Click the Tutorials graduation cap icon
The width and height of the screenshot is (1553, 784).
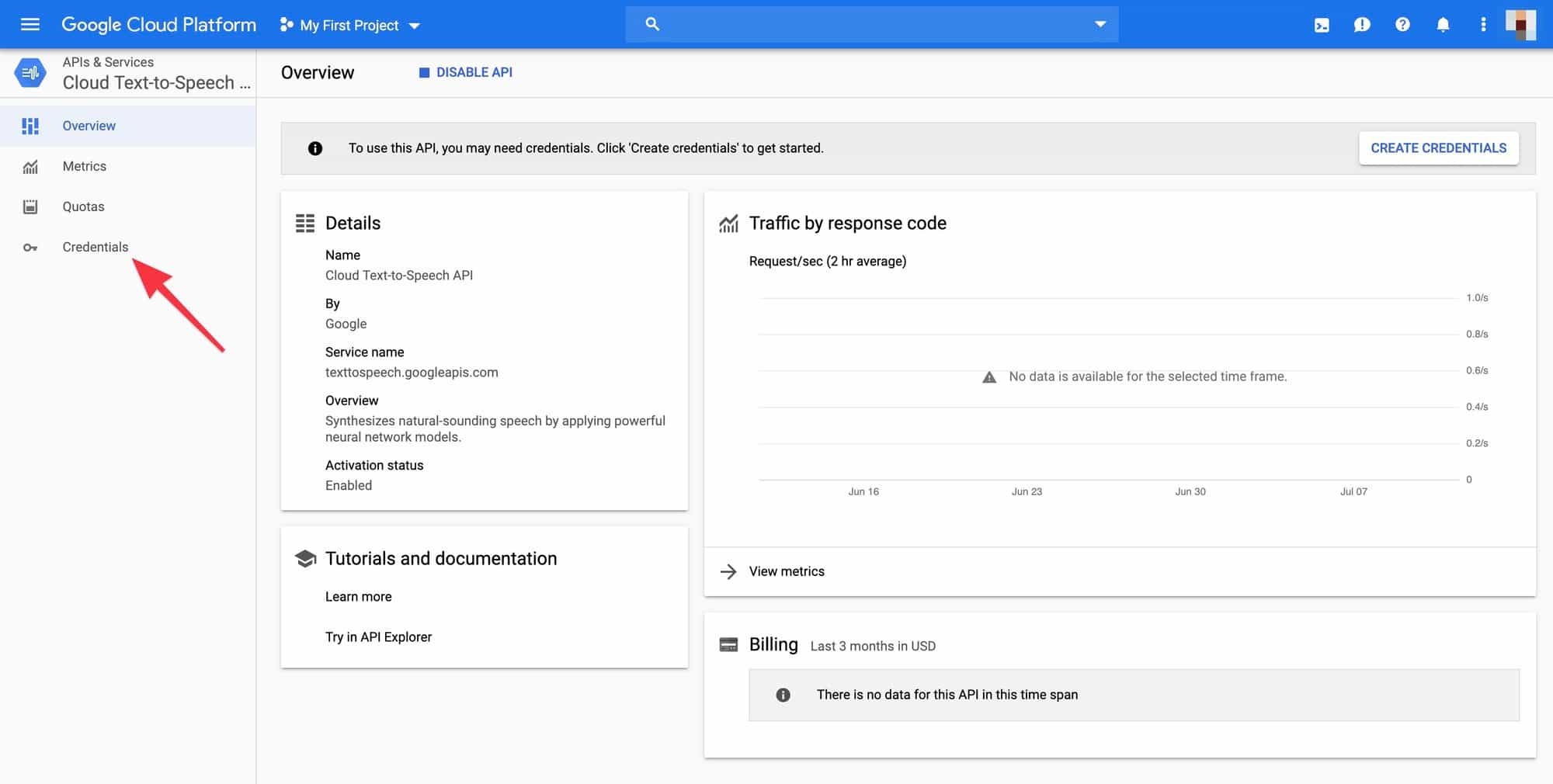click(306, 559)
